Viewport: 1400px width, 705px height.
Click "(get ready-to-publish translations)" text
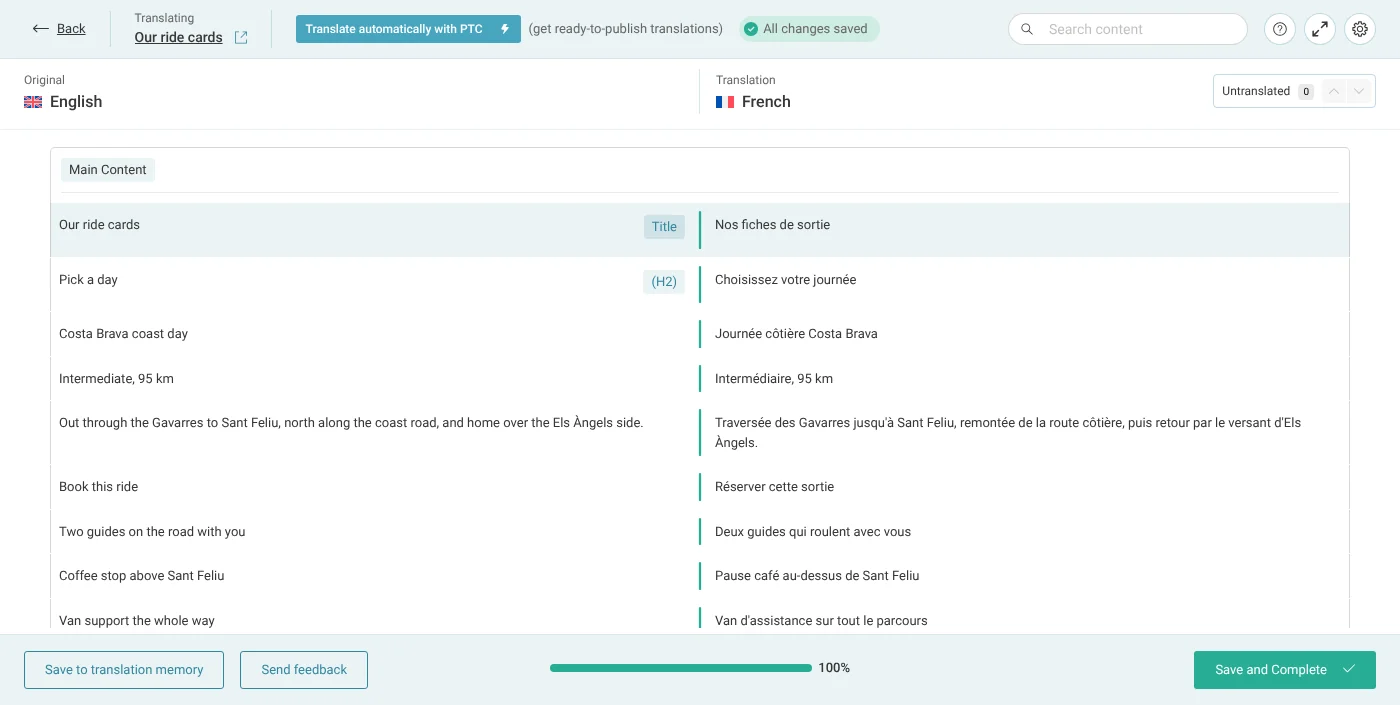tap(626, 29)
